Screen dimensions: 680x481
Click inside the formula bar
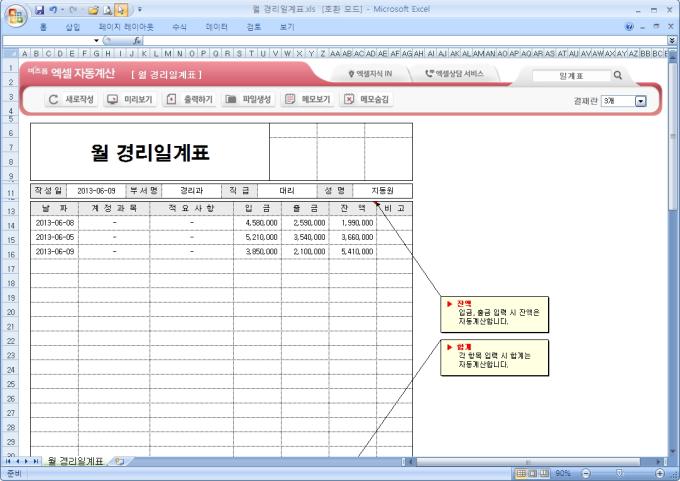[x=405, y=41]
